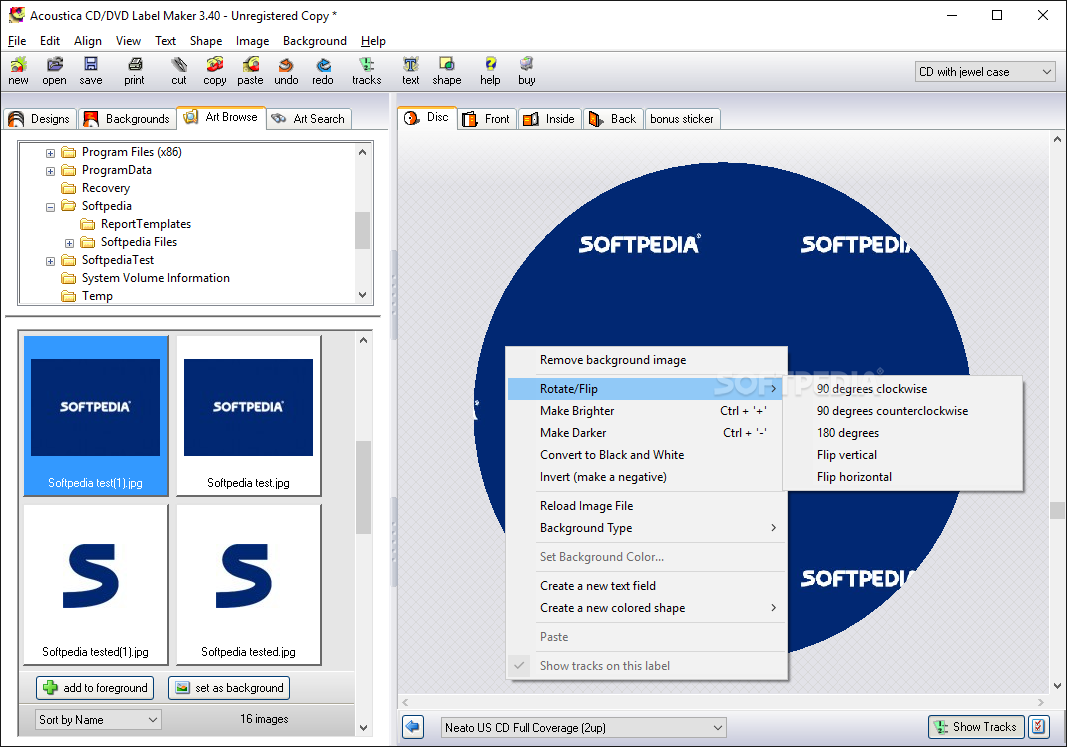Choose Create a new text field
Viewport: 1067px width, 747px height.
647,586
